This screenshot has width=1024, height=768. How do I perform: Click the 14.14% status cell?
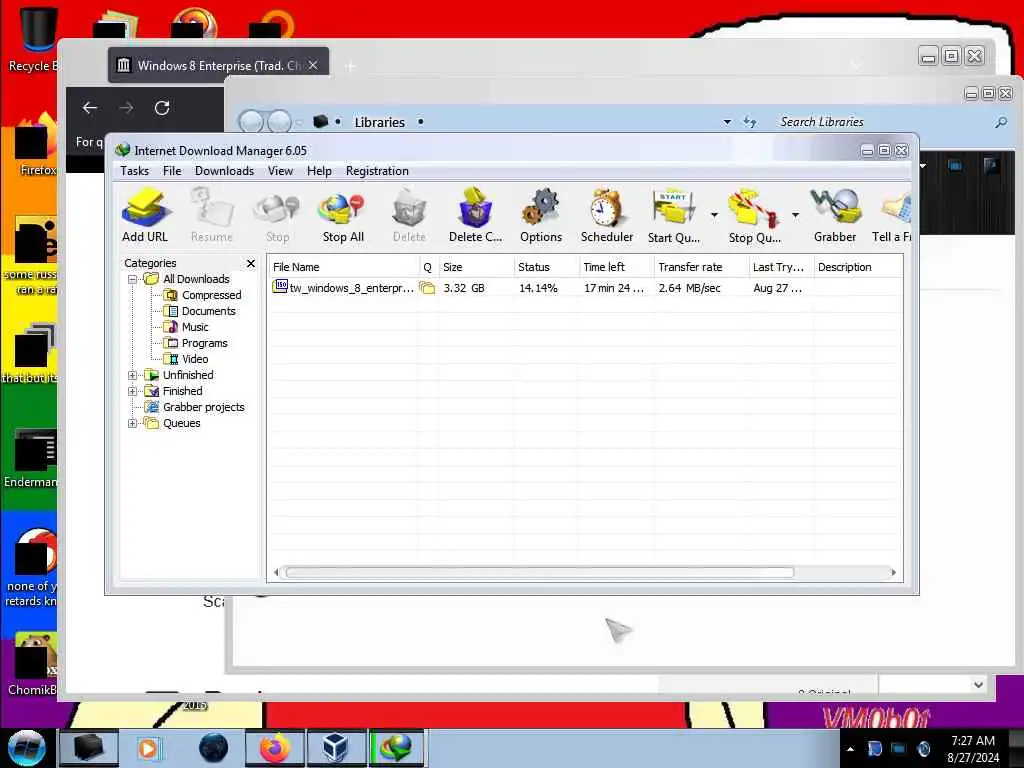[x=538, y=288]
